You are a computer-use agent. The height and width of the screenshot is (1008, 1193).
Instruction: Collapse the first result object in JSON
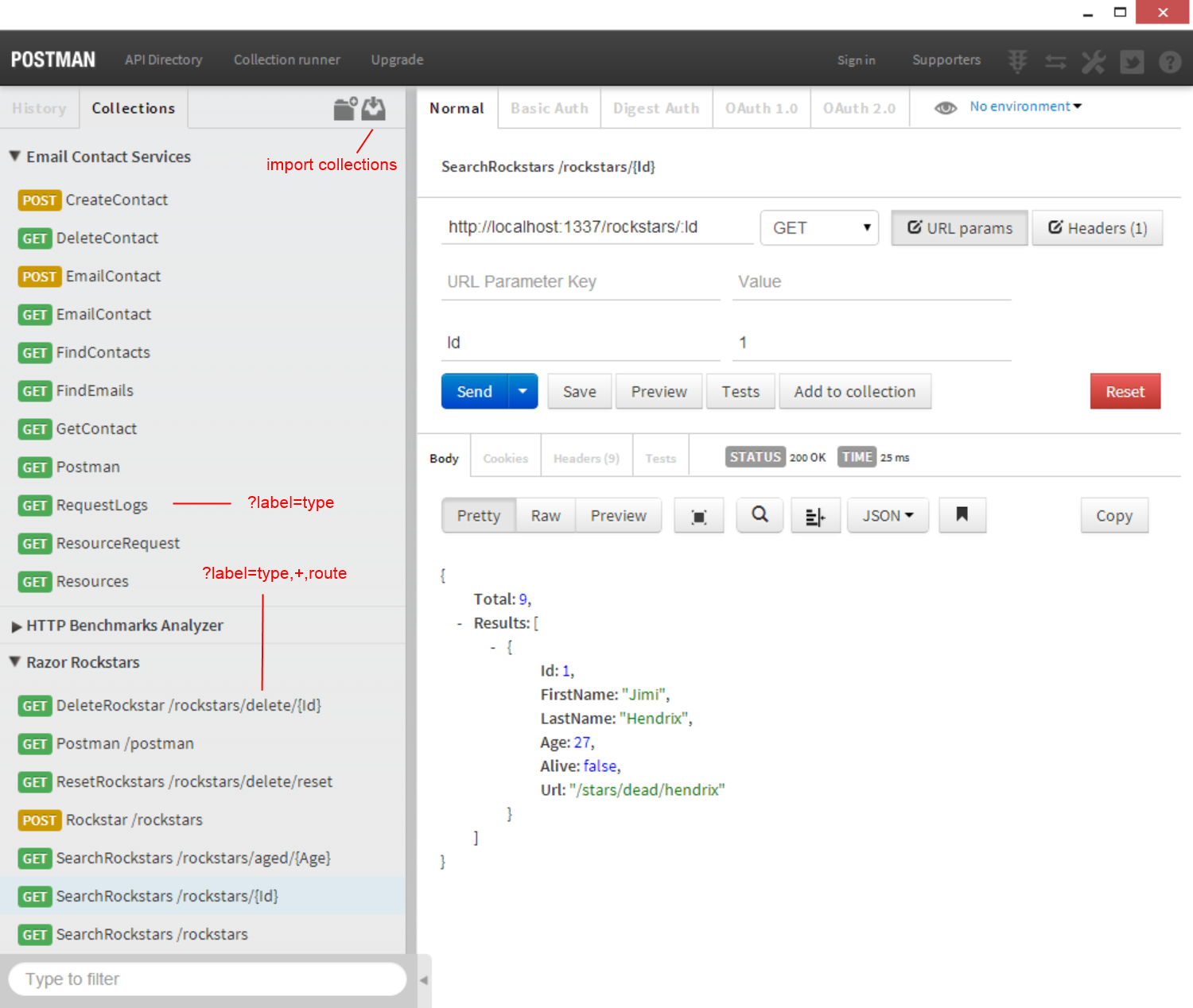tap(493, 648)
